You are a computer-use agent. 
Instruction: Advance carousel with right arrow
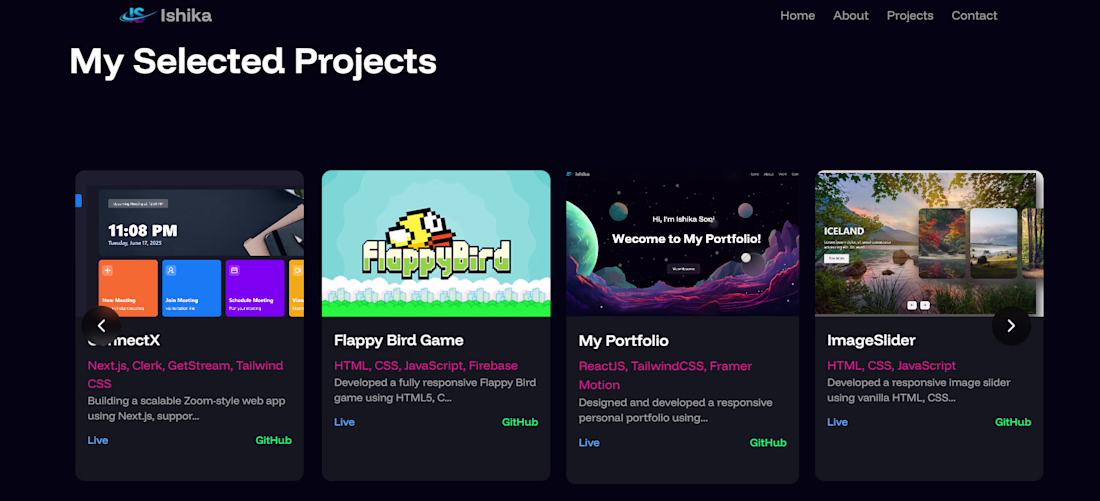[x=1011, y=326]
